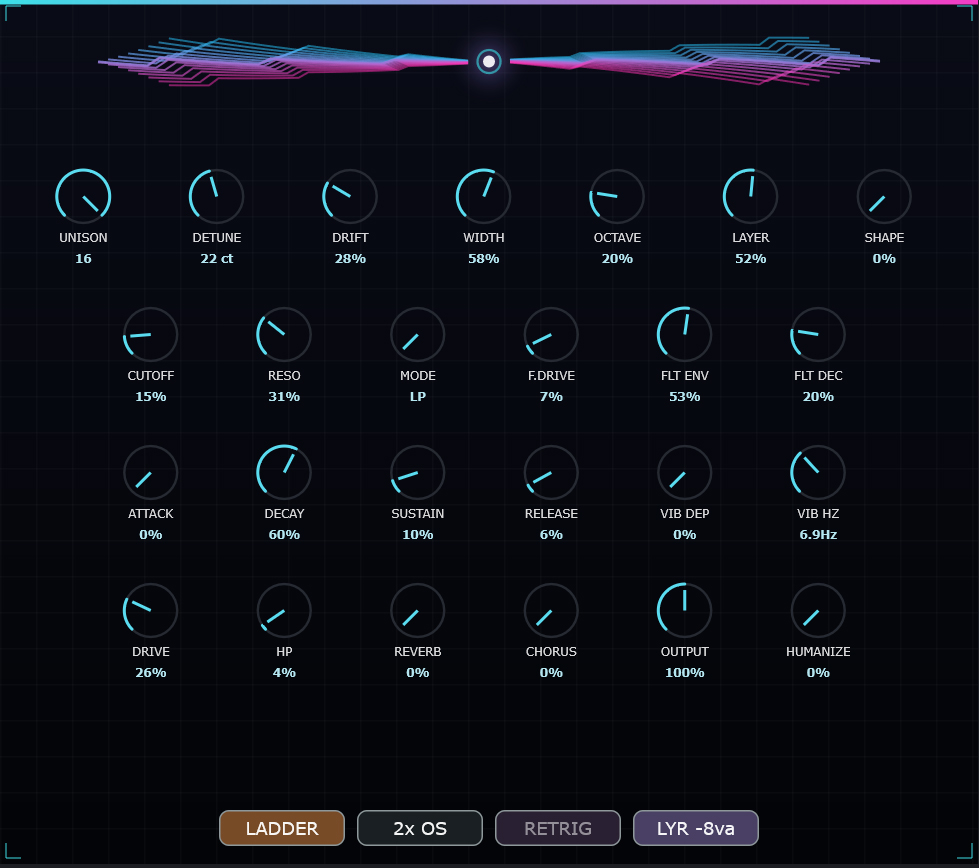Click the LAYER knob

click(750, 197)
